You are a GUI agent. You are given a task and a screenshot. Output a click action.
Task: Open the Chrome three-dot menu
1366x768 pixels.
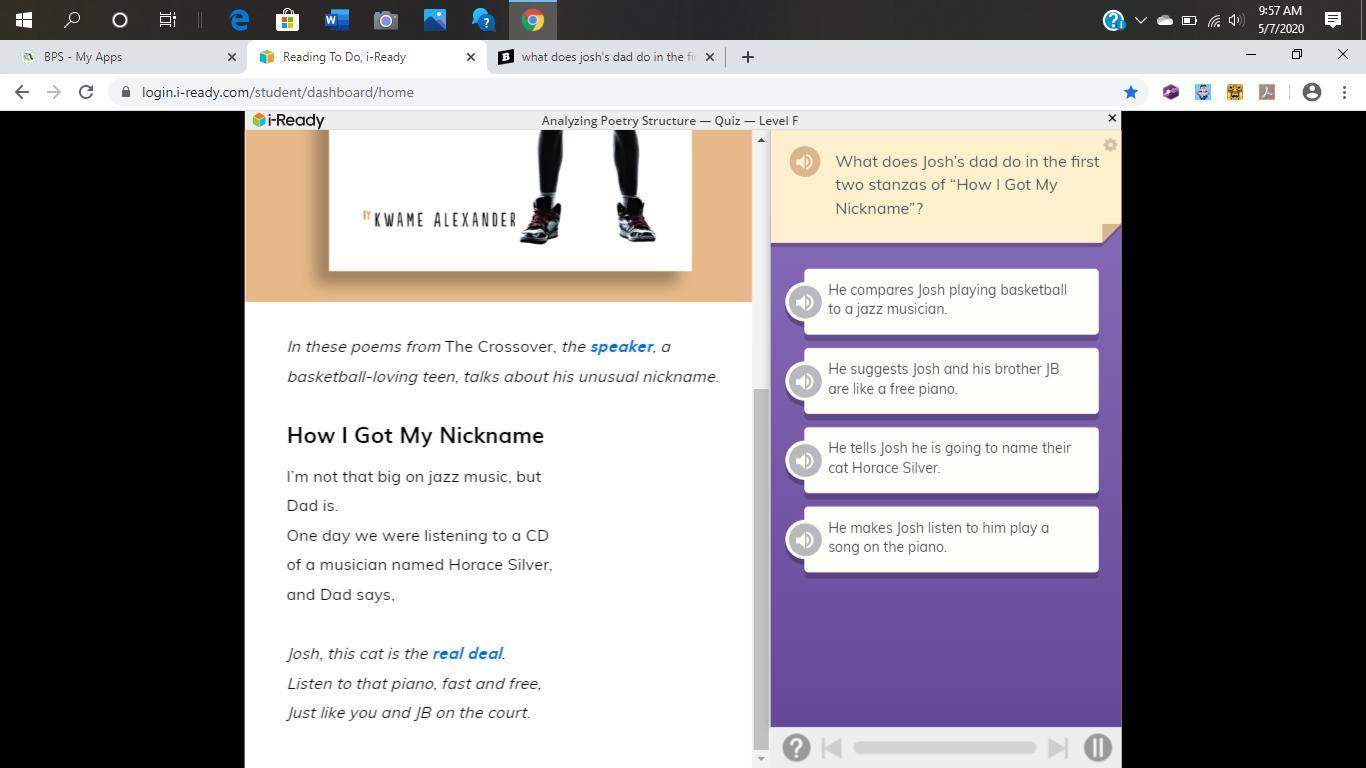point(1344,92)
